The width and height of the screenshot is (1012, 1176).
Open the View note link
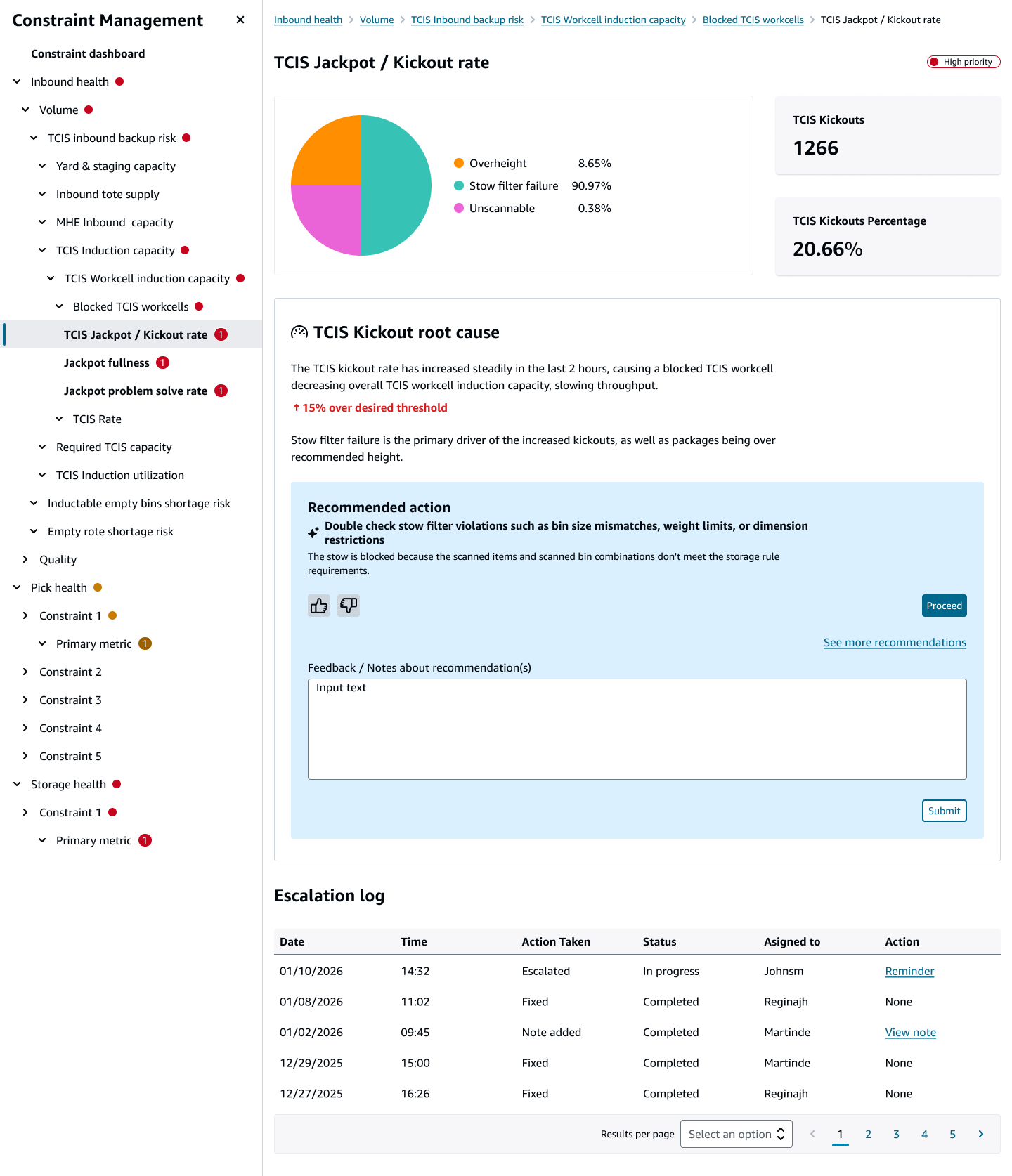(910, 1032)
